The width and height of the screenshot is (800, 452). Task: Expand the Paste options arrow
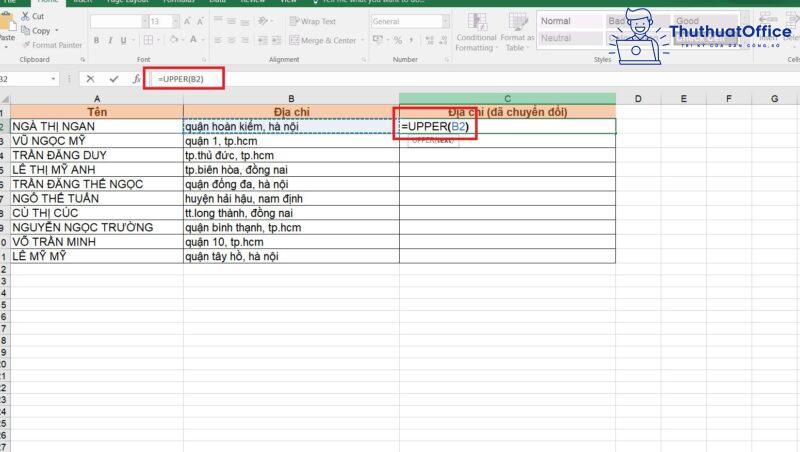point(7,46)
